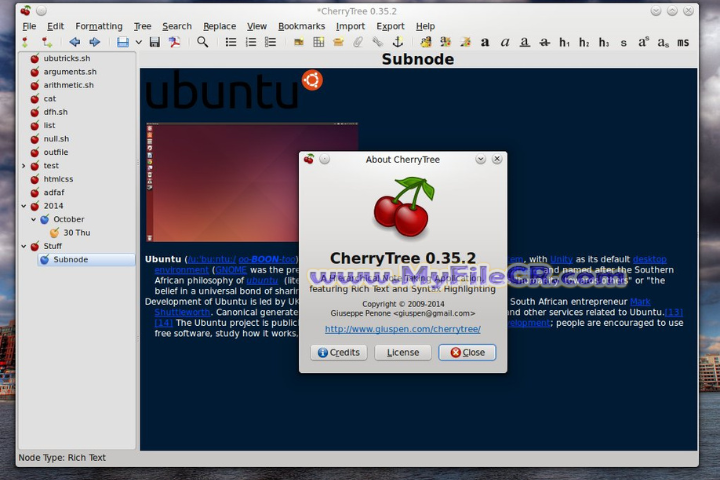Open the Bookmarks menu
This screenshot has height=480, width=720.
pyautogui.click(x=302, y=27)
